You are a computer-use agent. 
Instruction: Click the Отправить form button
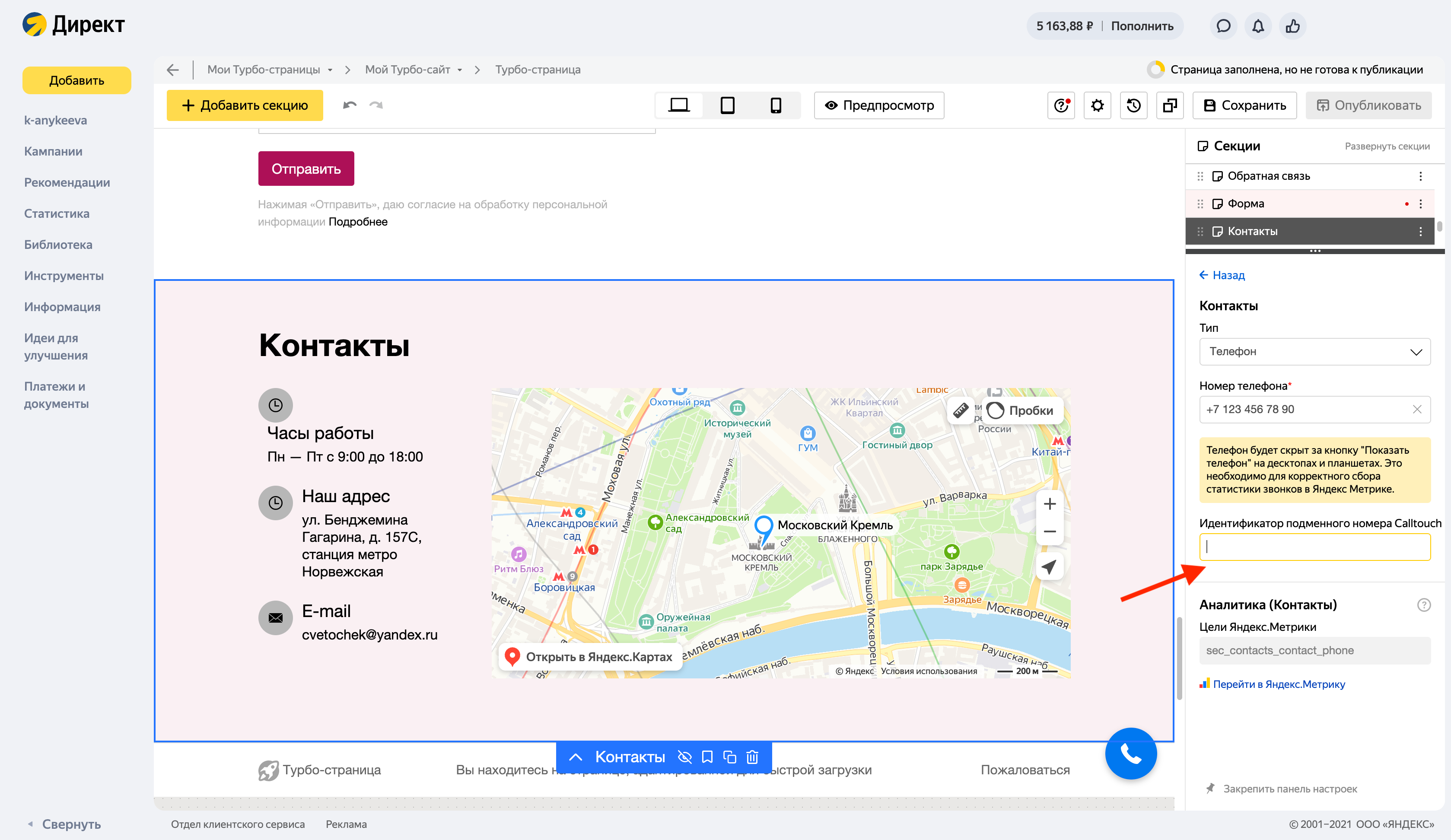tap(306, 169)
